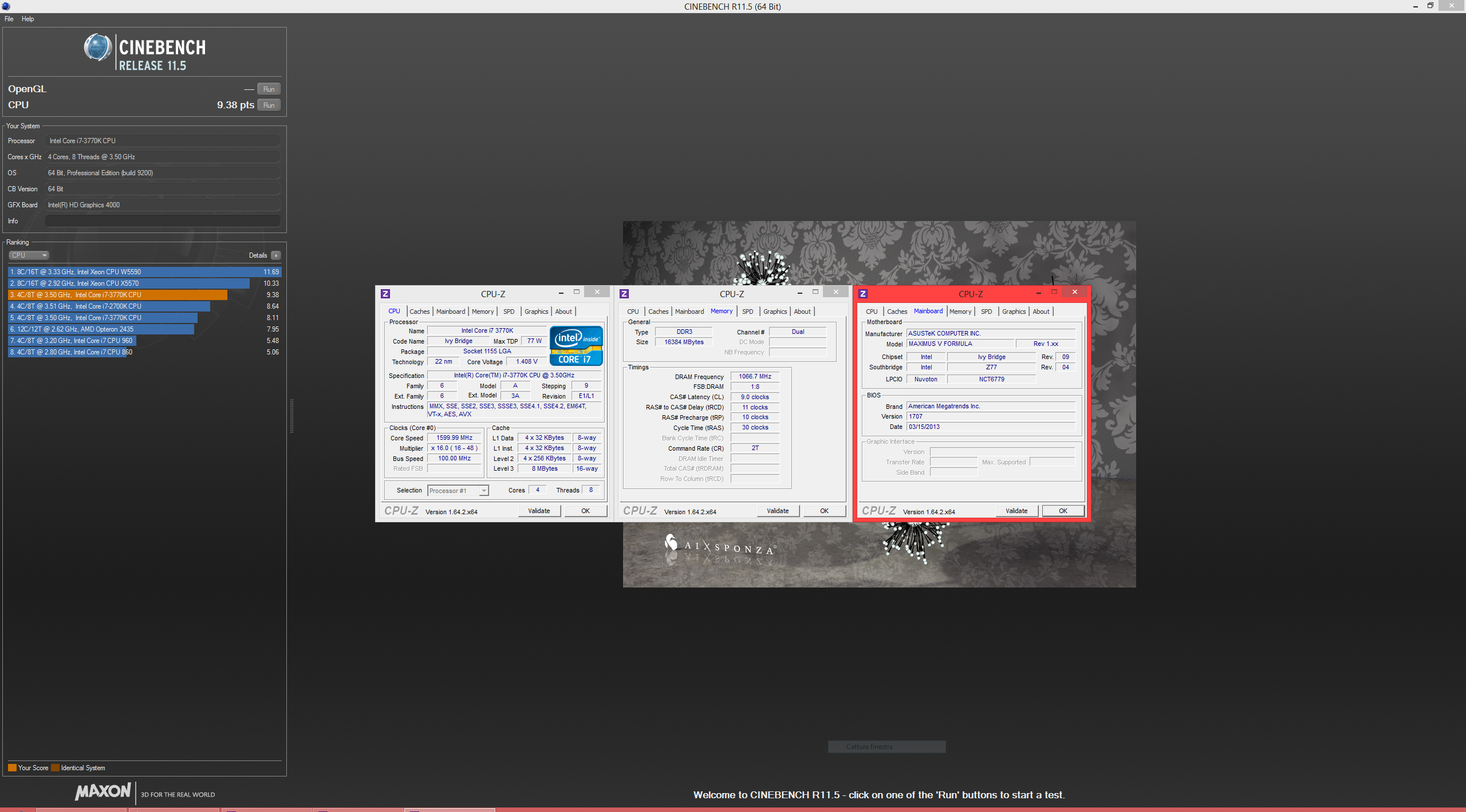Click the CPU-Z icon of Memory window
1466x812 pixels.
pos(624,294)
